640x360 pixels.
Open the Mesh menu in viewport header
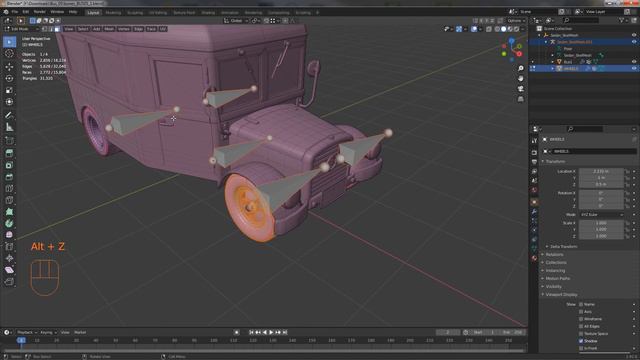(109, 29)
